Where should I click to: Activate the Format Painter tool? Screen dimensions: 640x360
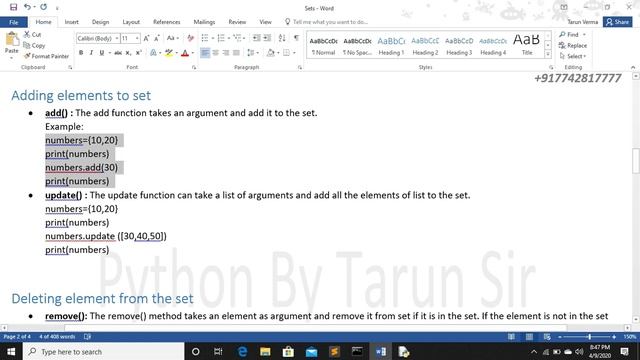click(x=46, y=56)
